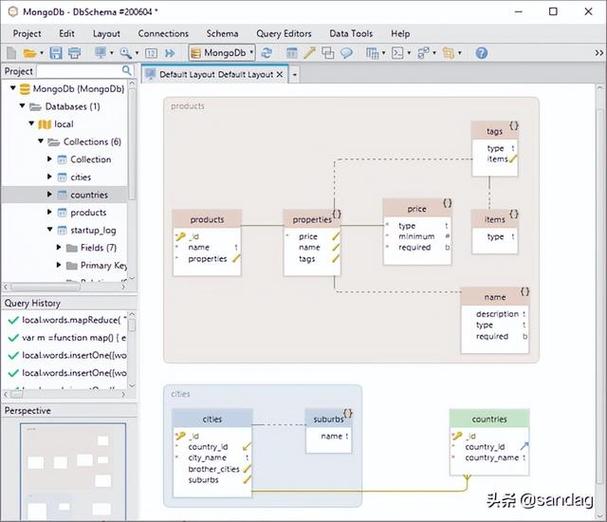607x522 pixels.
Task: Click the Open project folder icon
Action: (x=29, y=53)
